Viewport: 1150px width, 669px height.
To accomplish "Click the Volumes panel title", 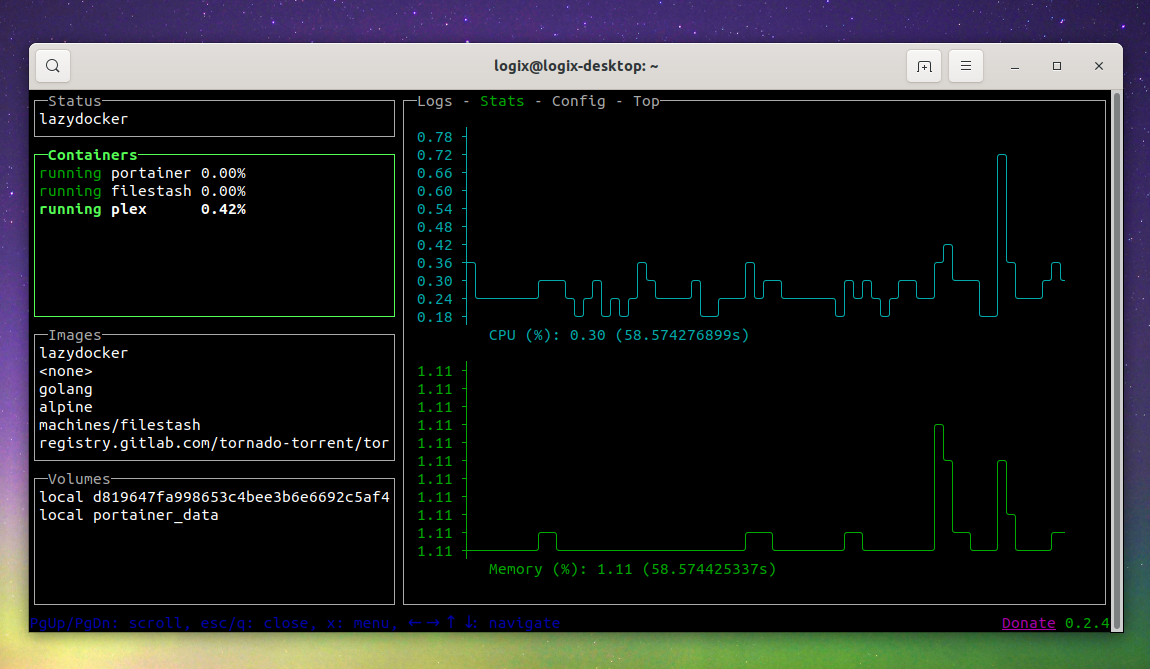I will [78, 479].
